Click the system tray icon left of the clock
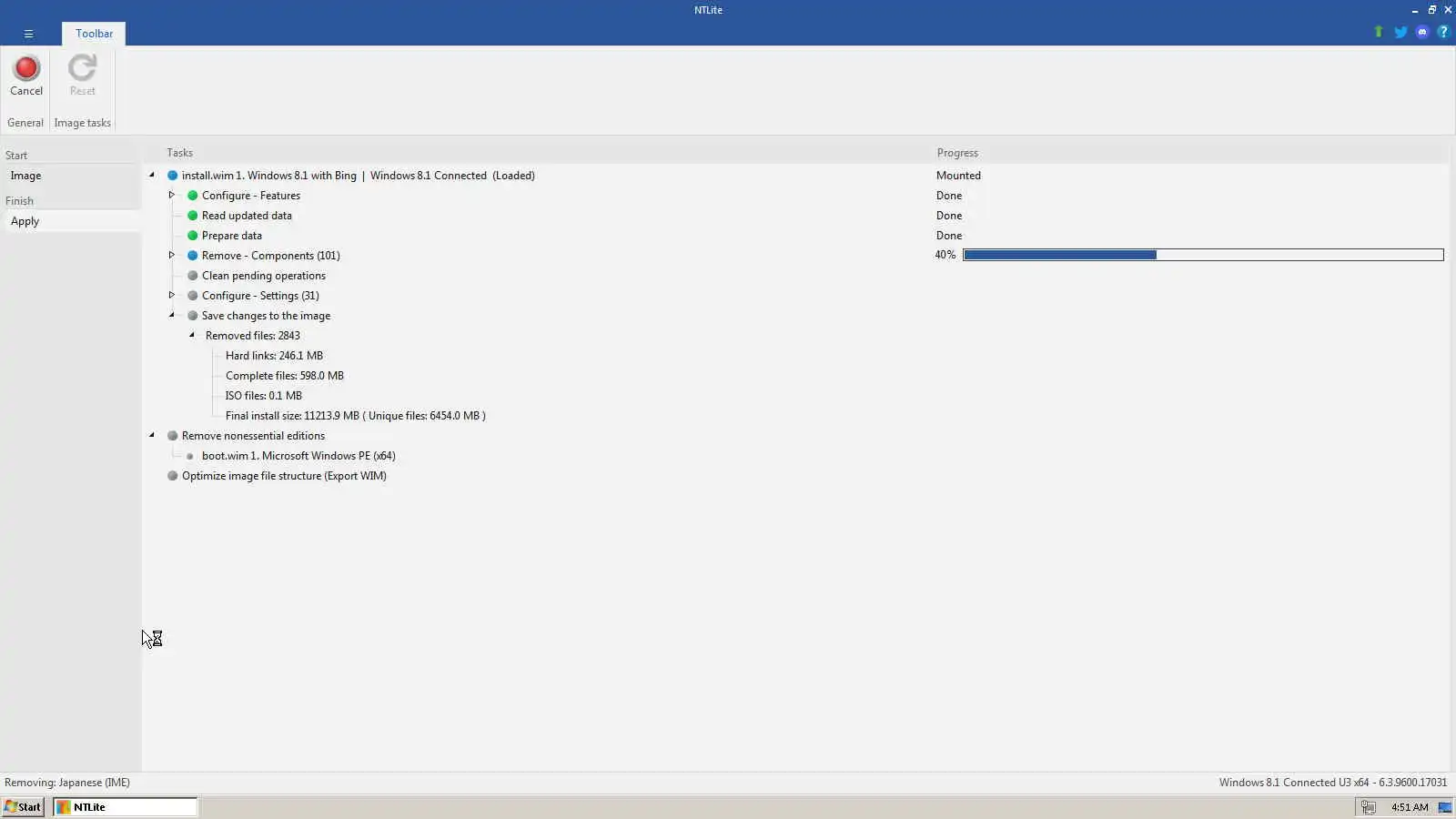The width and height of the screenshot is (1456, 819). 1368,807
